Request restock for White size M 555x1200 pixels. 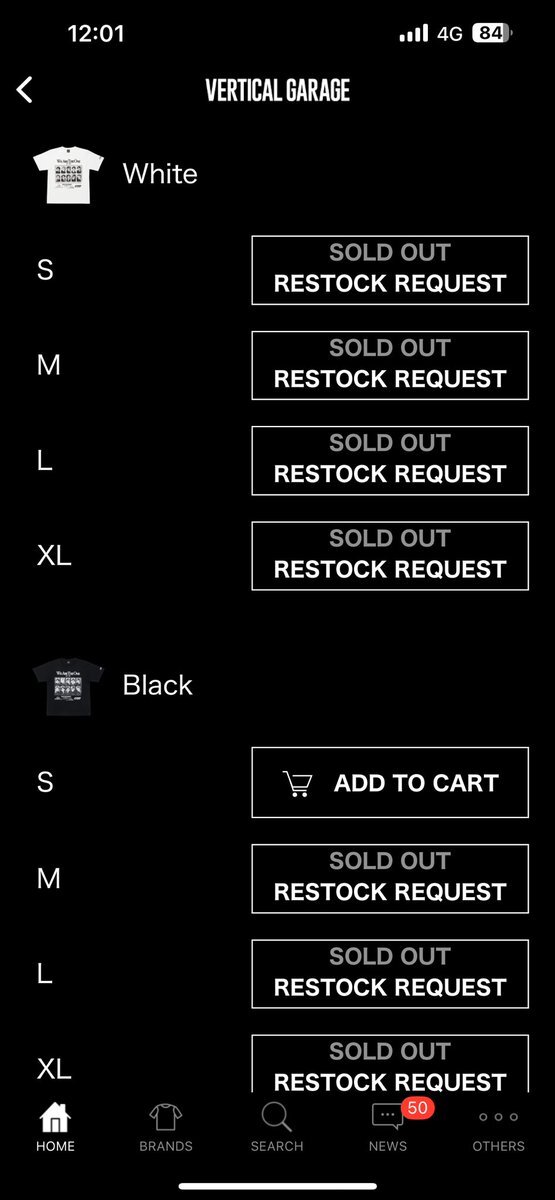[390, 365]
